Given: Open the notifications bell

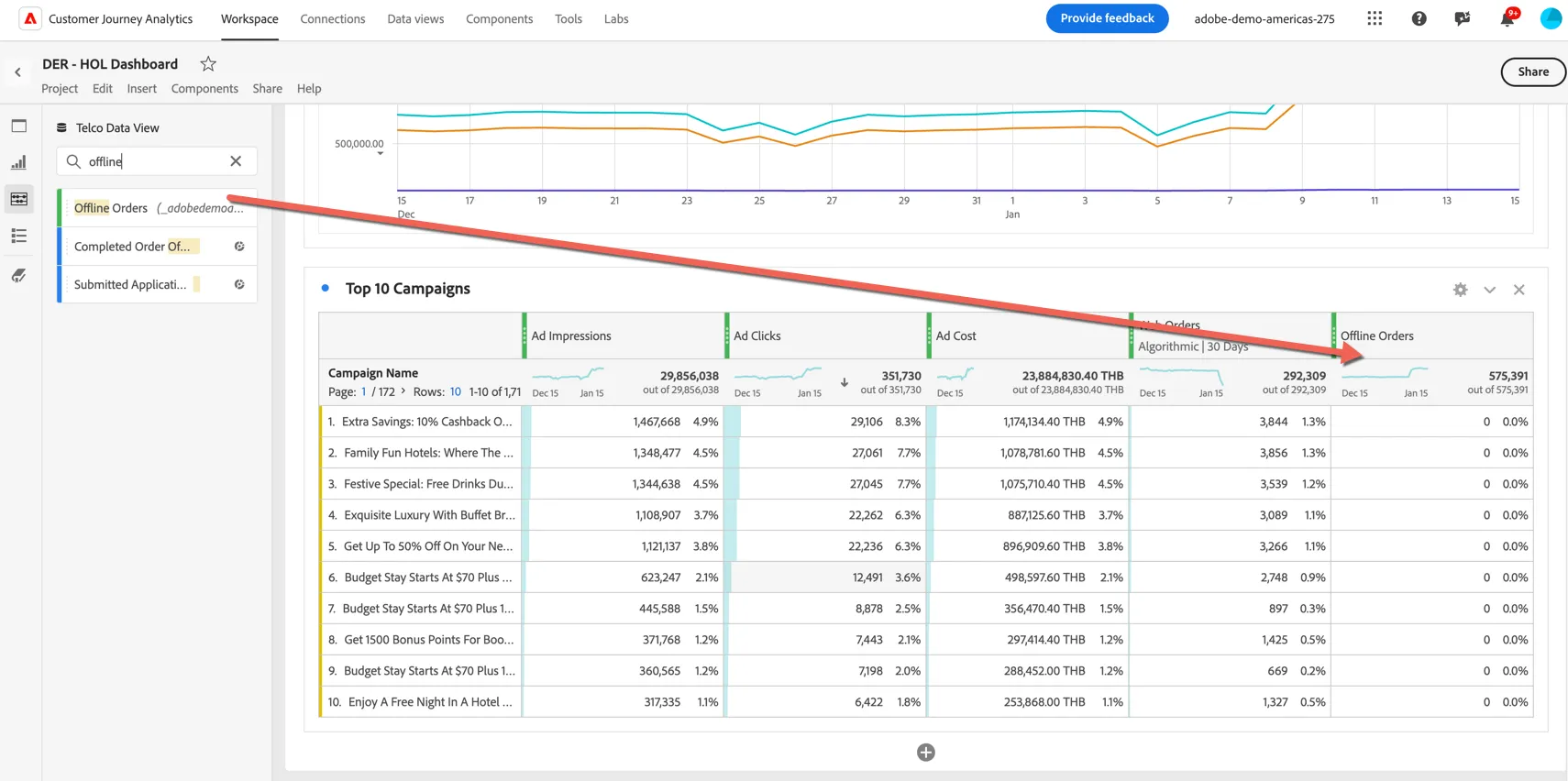Looking at the screenshot, I should pos(1507,18).
